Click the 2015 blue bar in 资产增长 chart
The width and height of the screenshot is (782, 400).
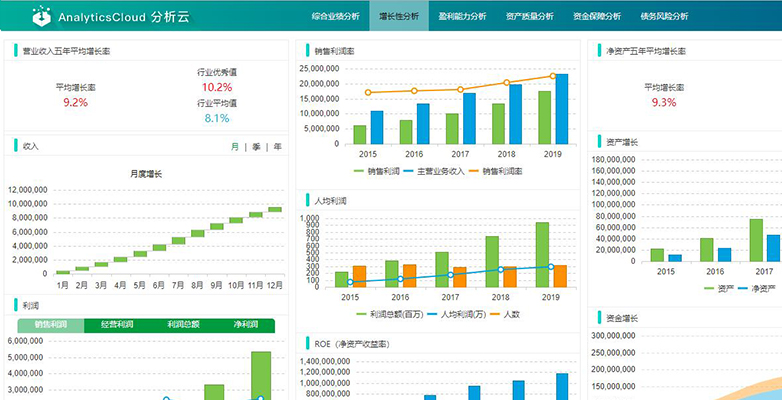[675, 258]
